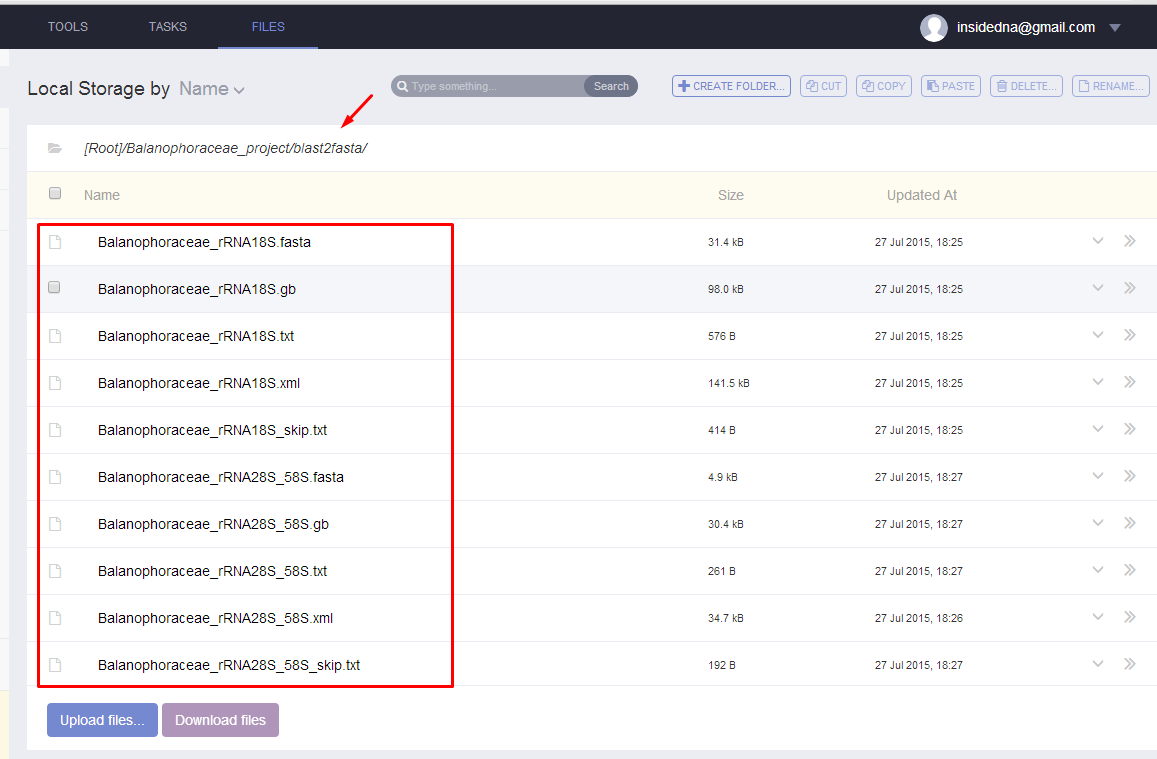Click double-arrow icon for Balanophoraceae_rRNA28S_58S.fasta
Viewport: 1157px width, 759px height.
coord(1130,476)
